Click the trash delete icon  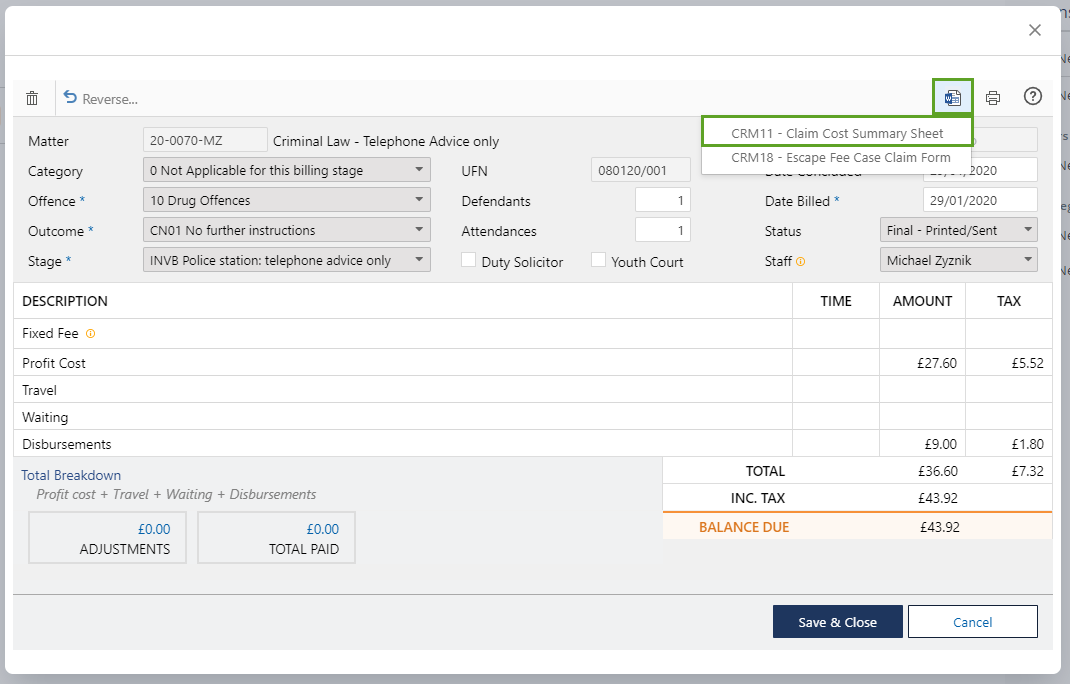pyautogui.click(x=32, y=98)
